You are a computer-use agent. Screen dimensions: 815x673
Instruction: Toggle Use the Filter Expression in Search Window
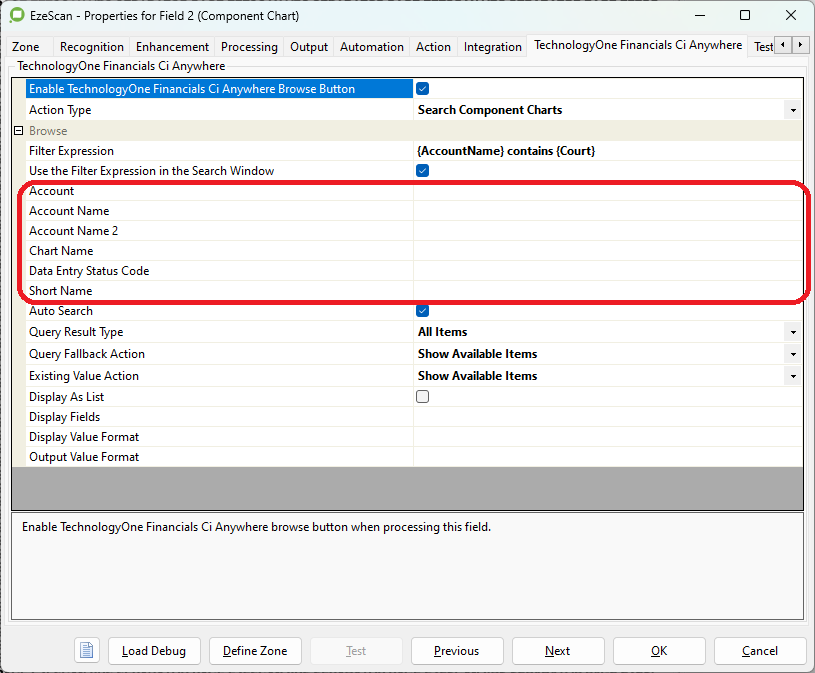[422, 171]
